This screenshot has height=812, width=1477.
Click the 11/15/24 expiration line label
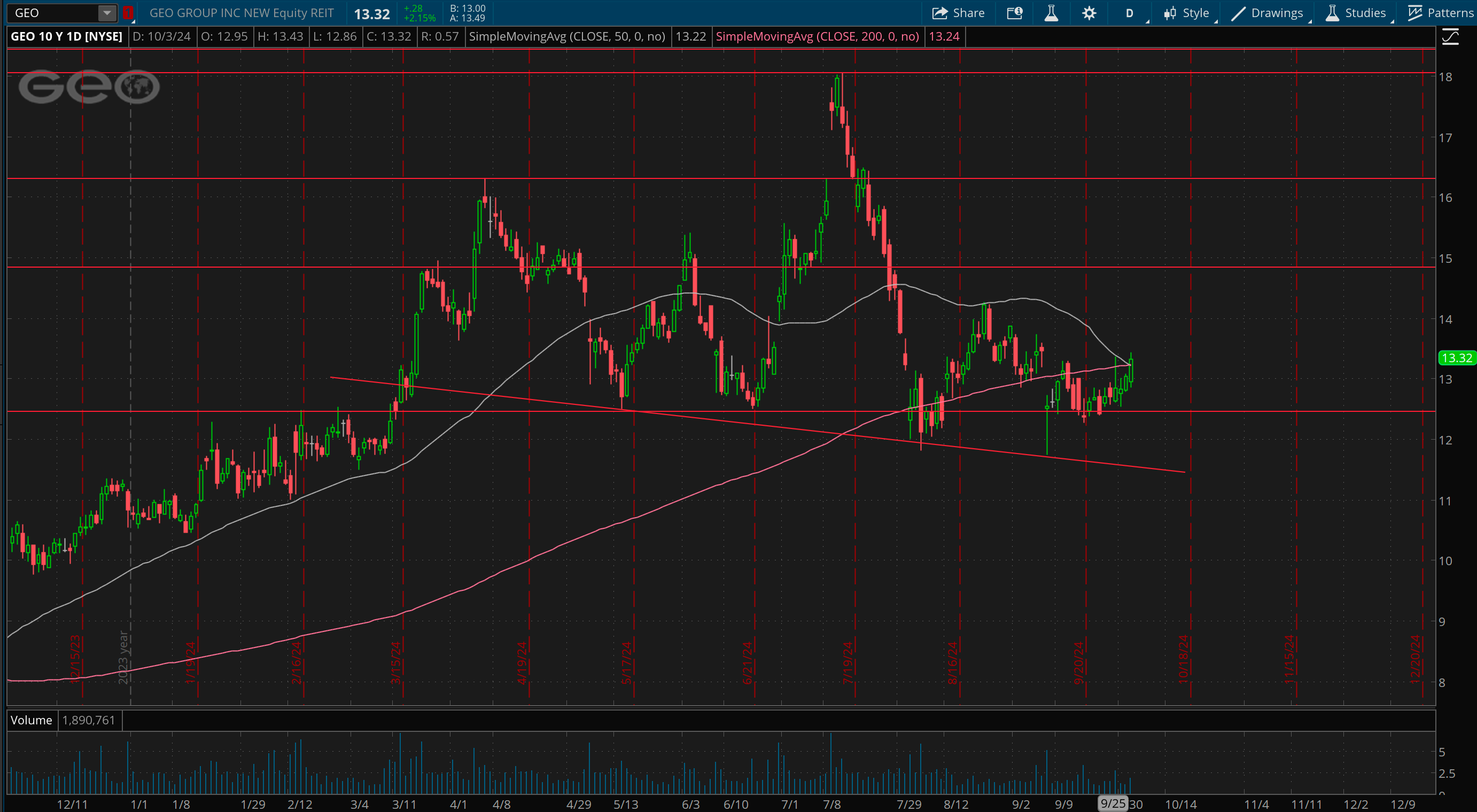point(1289,659)
